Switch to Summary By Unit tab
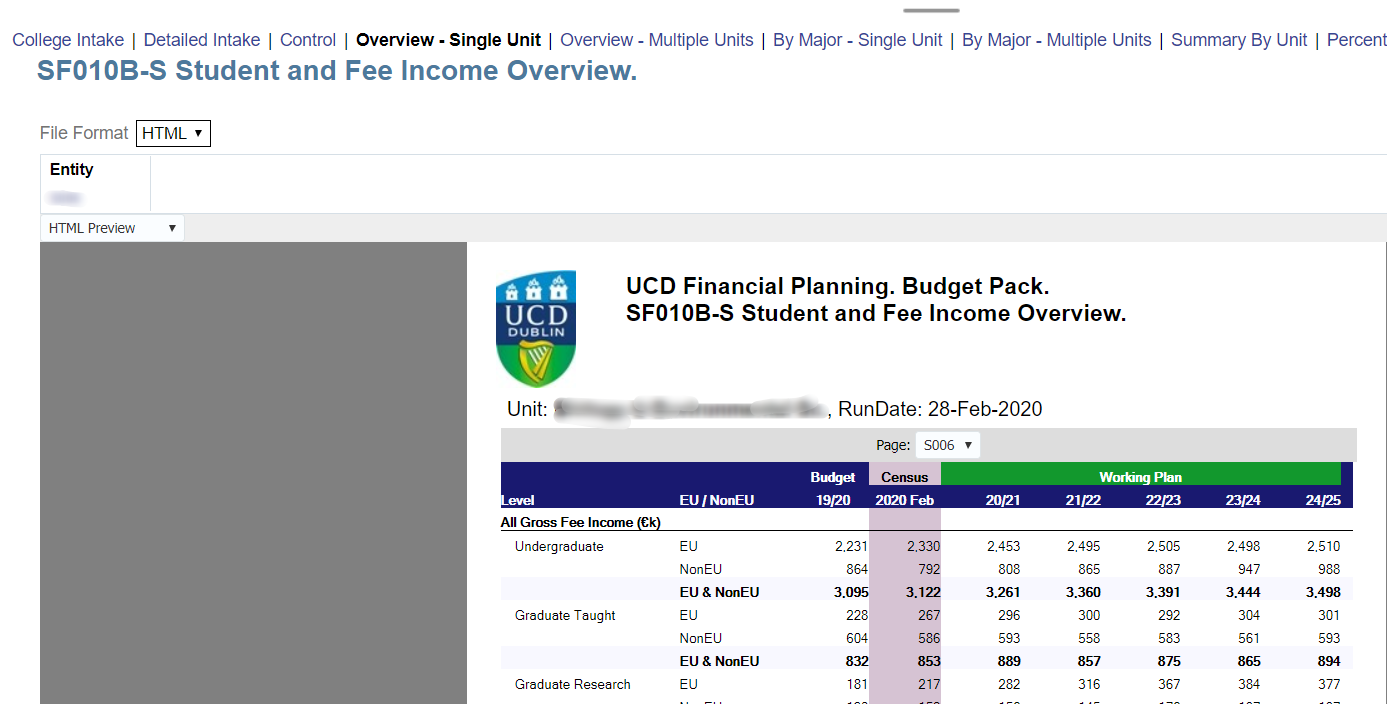Image resolution: width=1387 pixels, height=704 pixels. pos(1239,40)
